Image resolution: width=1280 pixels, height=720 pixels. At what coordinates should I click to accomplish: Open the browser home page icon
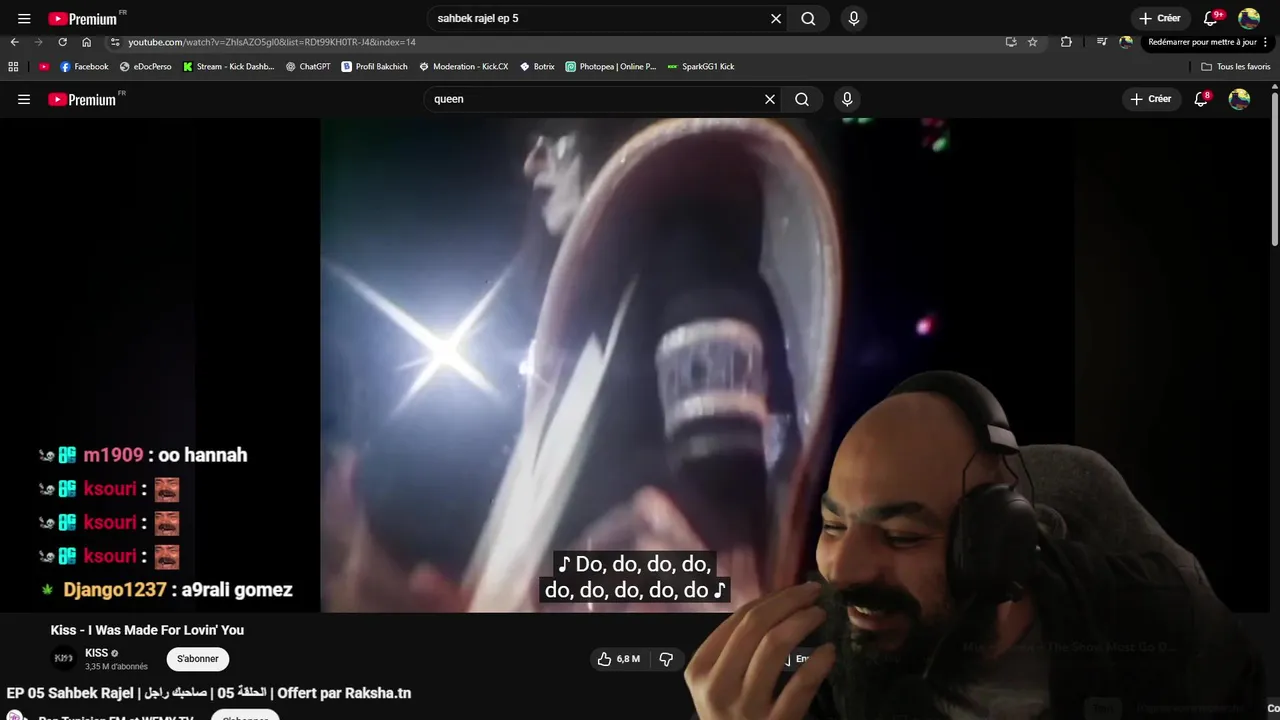pyautogui.click(x=87, y=42)
